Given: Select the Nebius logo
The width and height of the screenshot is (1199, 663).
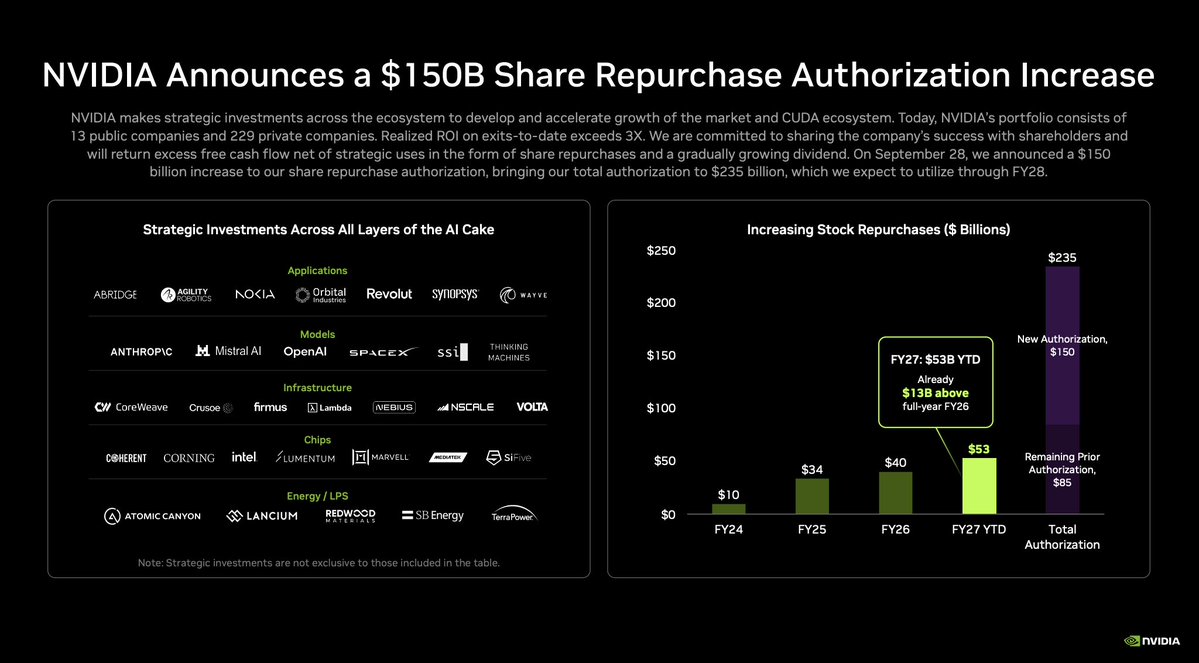Looking at the screenshot, I should pos(394,408).
